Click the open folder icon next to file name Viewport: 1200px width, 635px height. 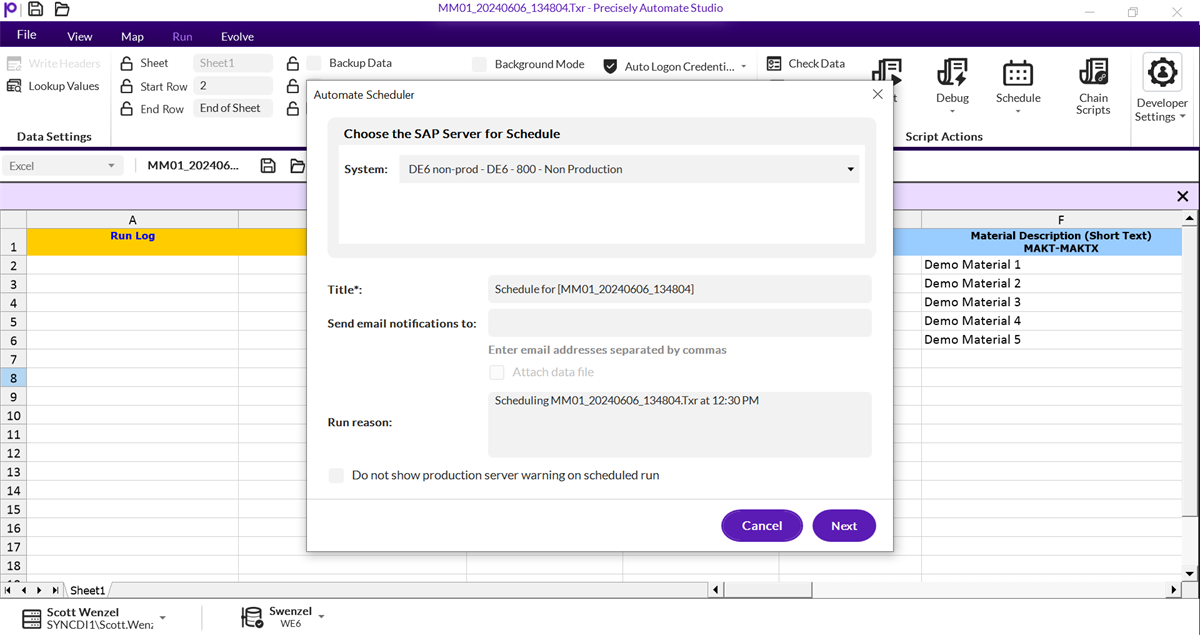click(297, 166)
